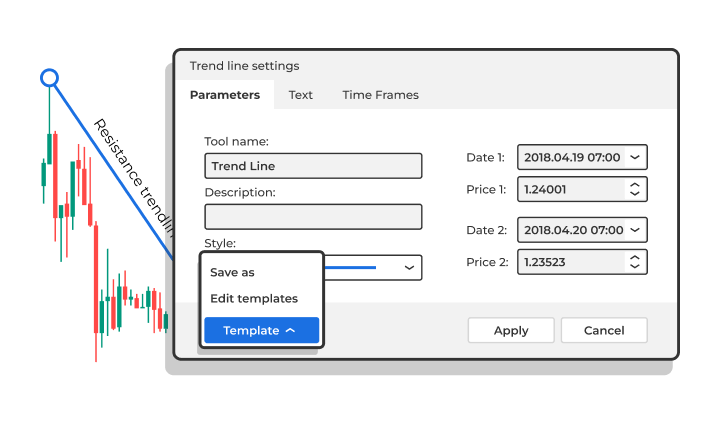Click the Price 1 stepper arrows

coord(634,189)
